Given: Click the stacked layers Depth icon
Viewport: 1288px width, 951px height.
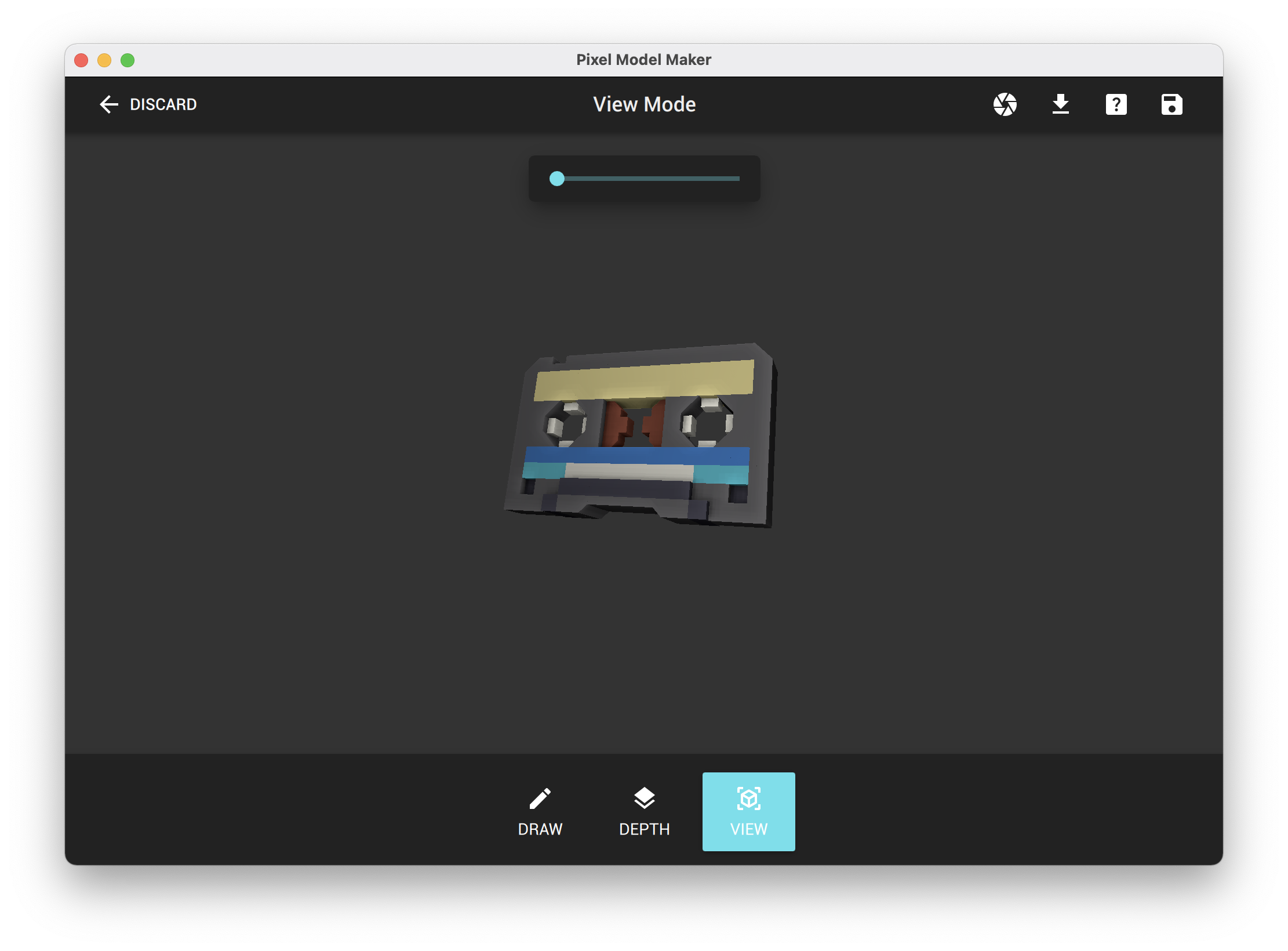Looking at the screenshot, I should (644, 798).
